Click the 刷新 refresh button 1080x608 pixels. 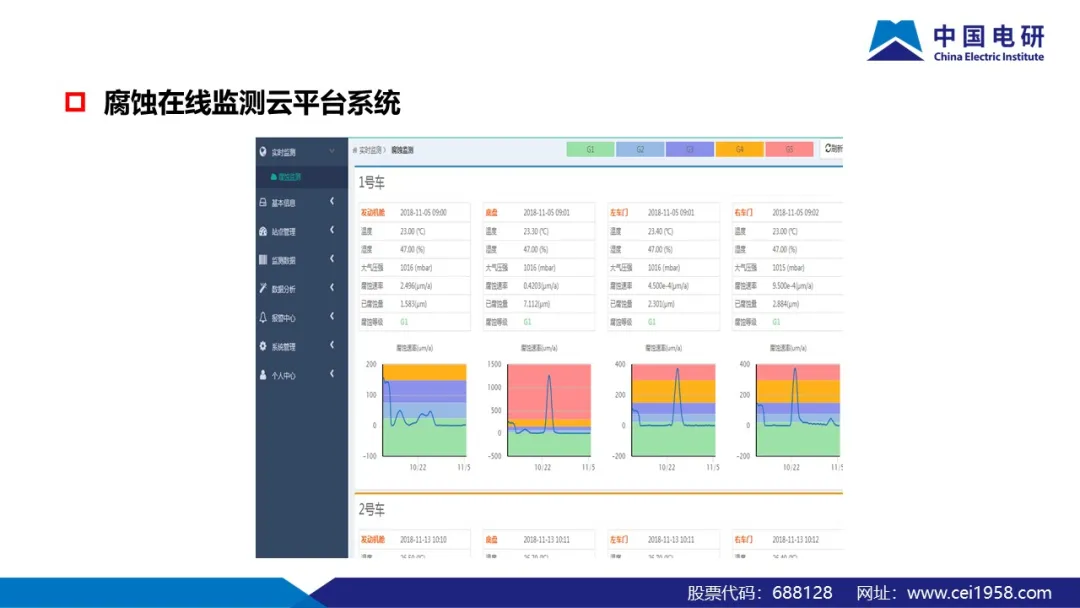(x=832, y=149)
